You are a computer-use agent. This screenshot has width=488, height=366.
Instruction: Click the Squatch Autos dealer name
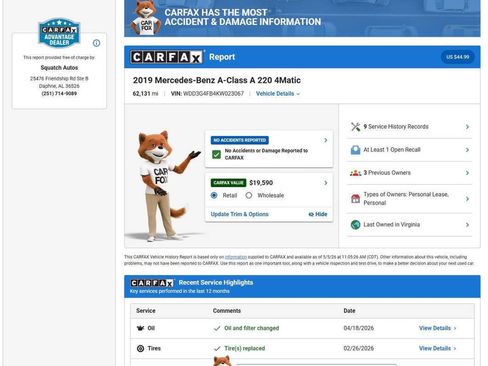tap(59, 68)
